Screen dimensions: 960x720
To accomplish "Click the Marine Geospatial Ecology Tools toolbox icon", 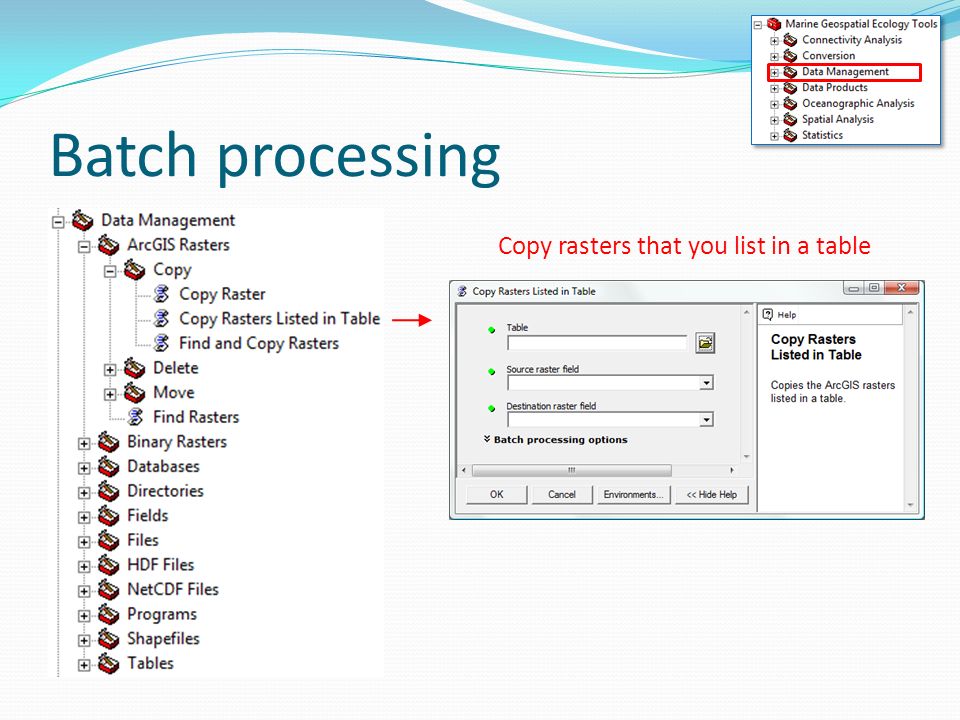I will 774,24.
